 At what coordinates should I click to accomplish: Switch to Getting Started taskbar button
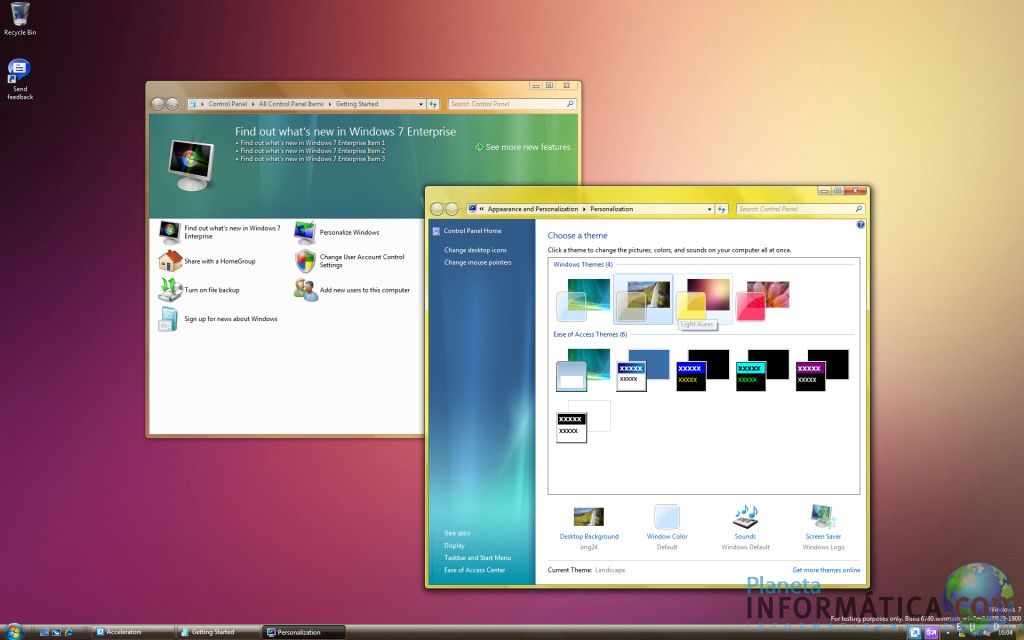[x=218, y=632]
